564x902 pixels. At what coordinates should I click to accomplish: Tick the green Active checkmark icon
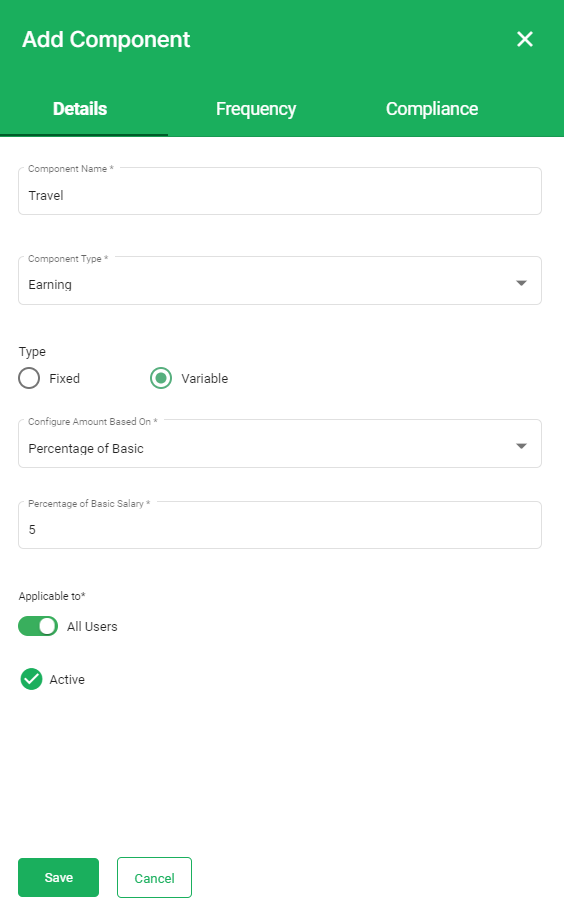32,679
